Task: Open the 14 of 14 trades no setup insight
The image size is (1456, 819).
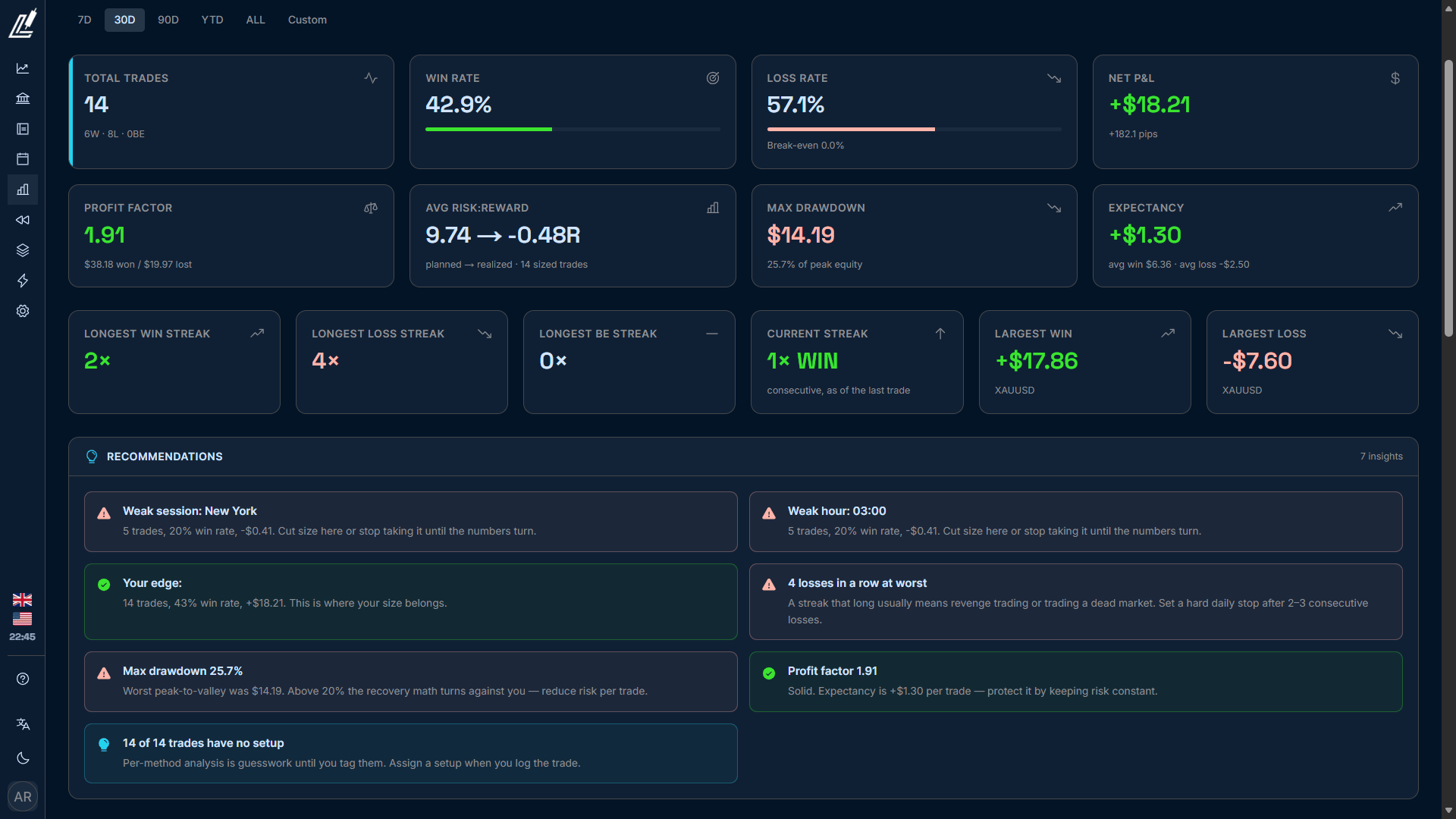Action: coord(410,754)
